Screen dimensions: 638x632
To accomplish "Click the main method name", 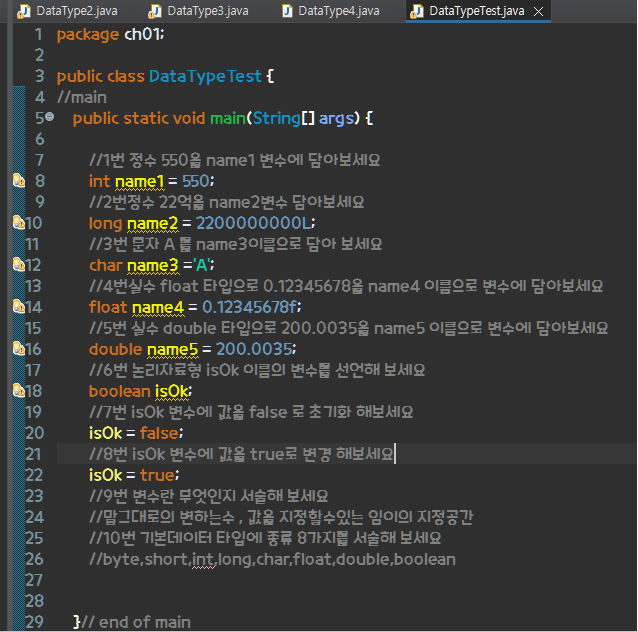I will pyautogui.click(x=228, y=118).
